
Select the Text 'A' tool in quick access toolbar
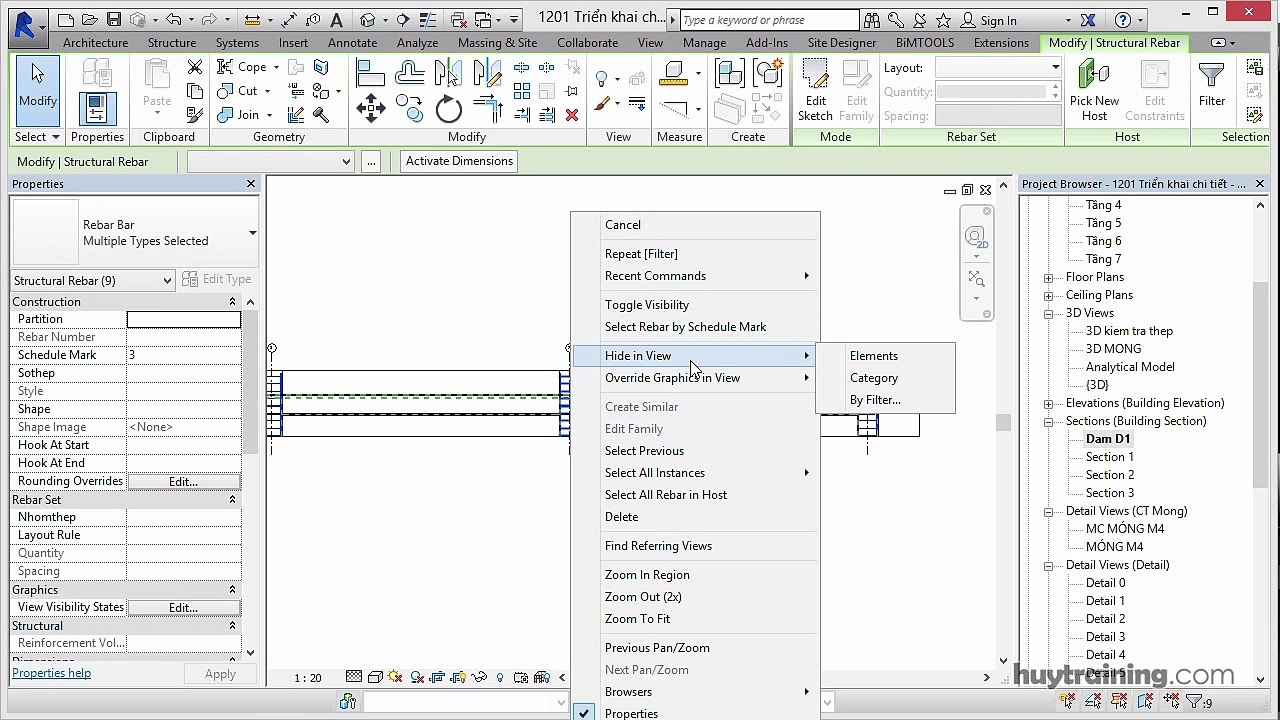[336, 20]
